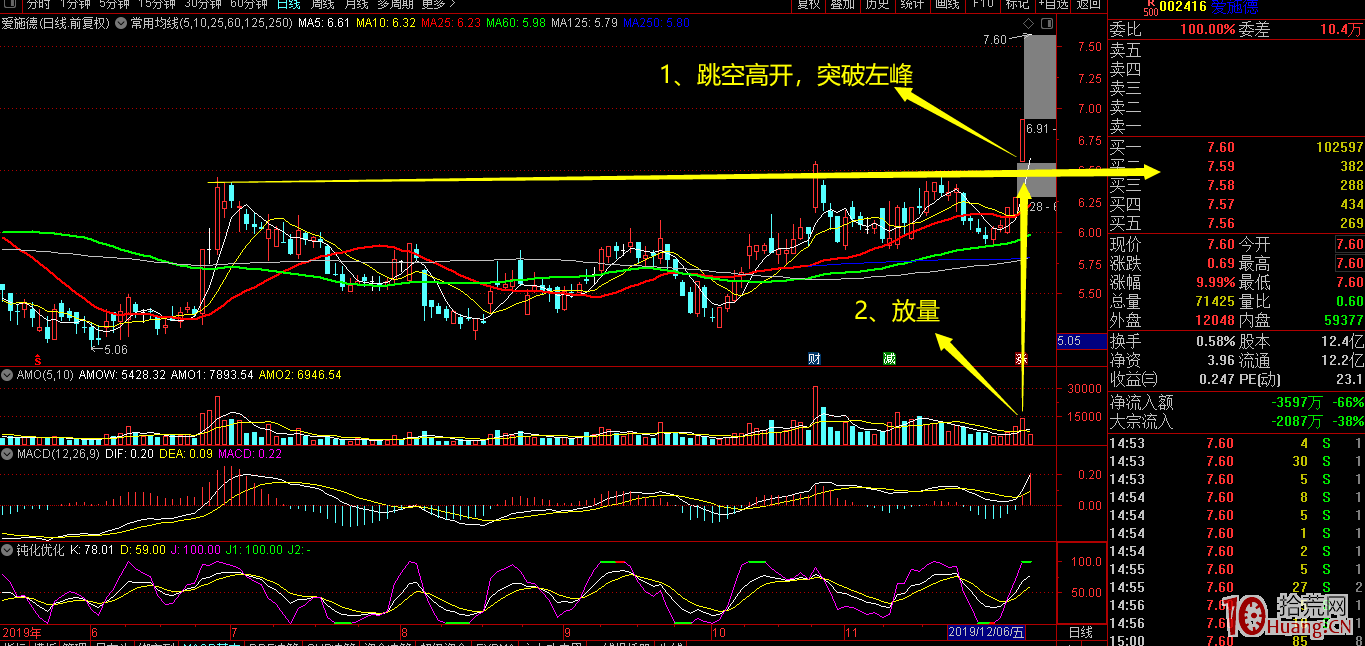Click the MA125: 5.79 value

pyautogui.click(x=586, y=22)
